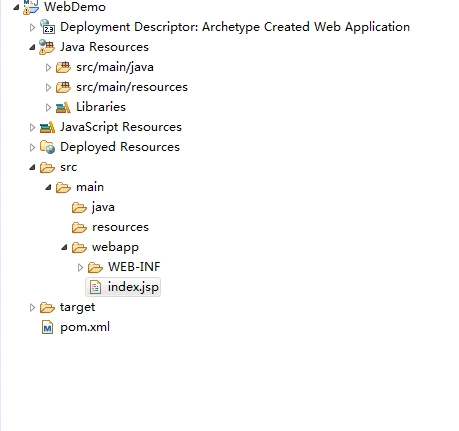The height and width of the screenshot is (431, 459).
Task: Click the index.jsp file icon
Action: pyautogui.click(x=95, y=287)
